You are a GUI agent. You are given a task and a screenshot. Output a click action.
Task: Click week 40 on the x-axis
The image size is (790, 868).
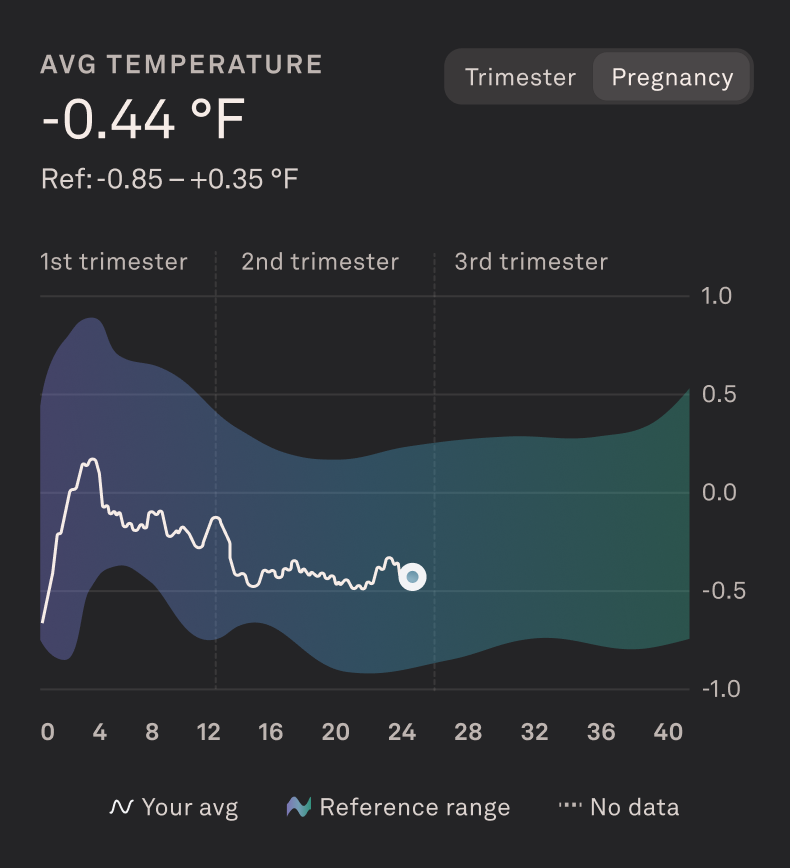(x=668, y=732)
